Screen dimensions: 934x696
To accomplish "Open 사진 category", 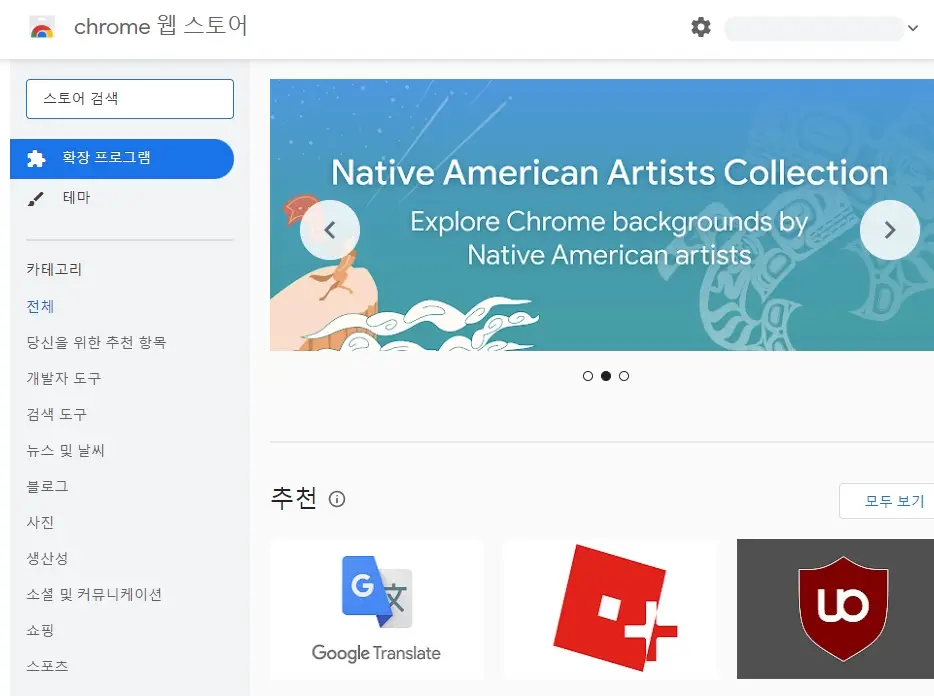I will tap(41, 523).
